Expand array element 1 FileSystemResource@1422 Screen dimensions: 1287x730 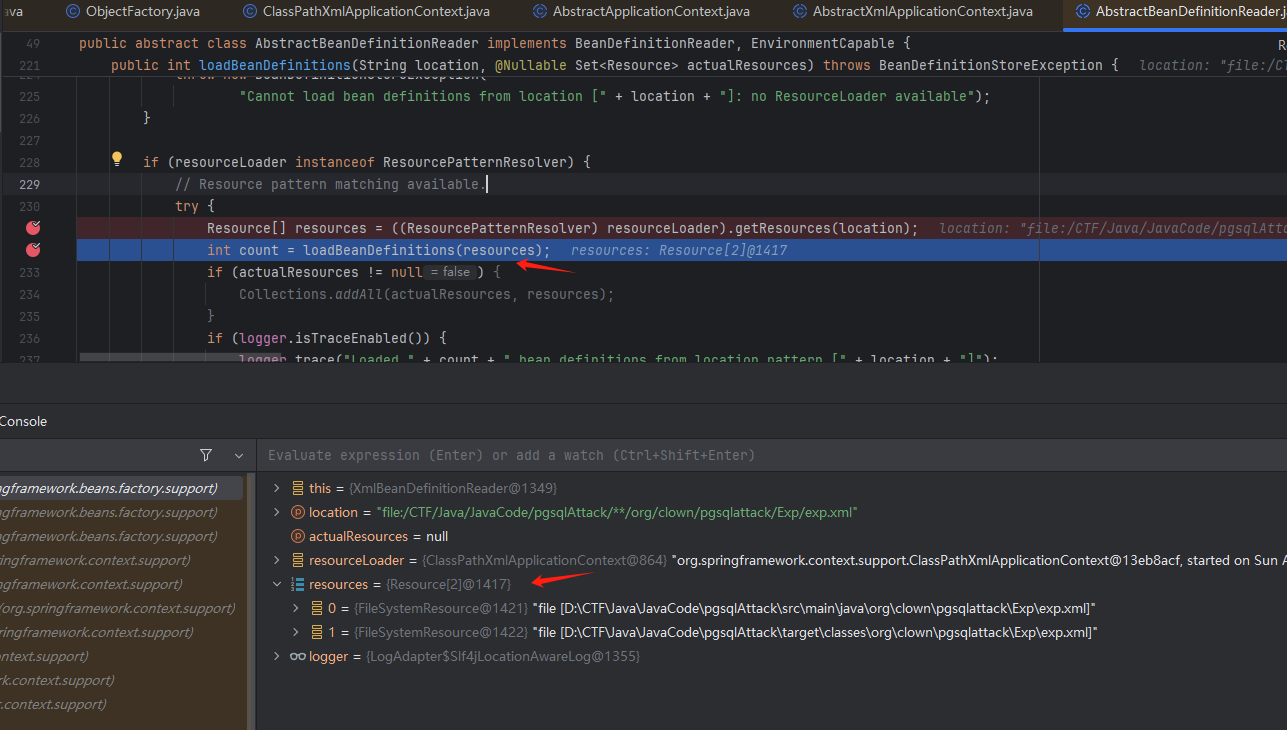(x=295, y=632)
